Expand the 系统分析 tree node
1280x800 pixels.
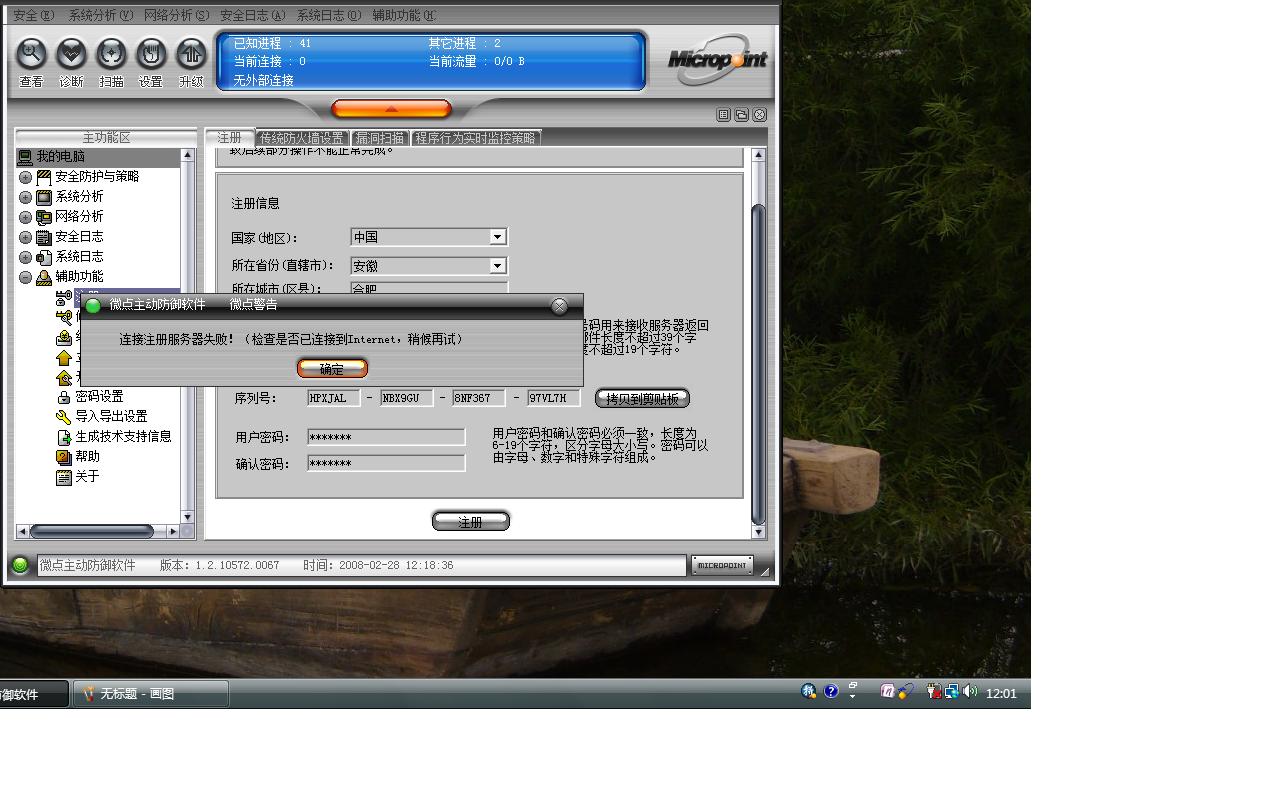click(x=26, y=197)
